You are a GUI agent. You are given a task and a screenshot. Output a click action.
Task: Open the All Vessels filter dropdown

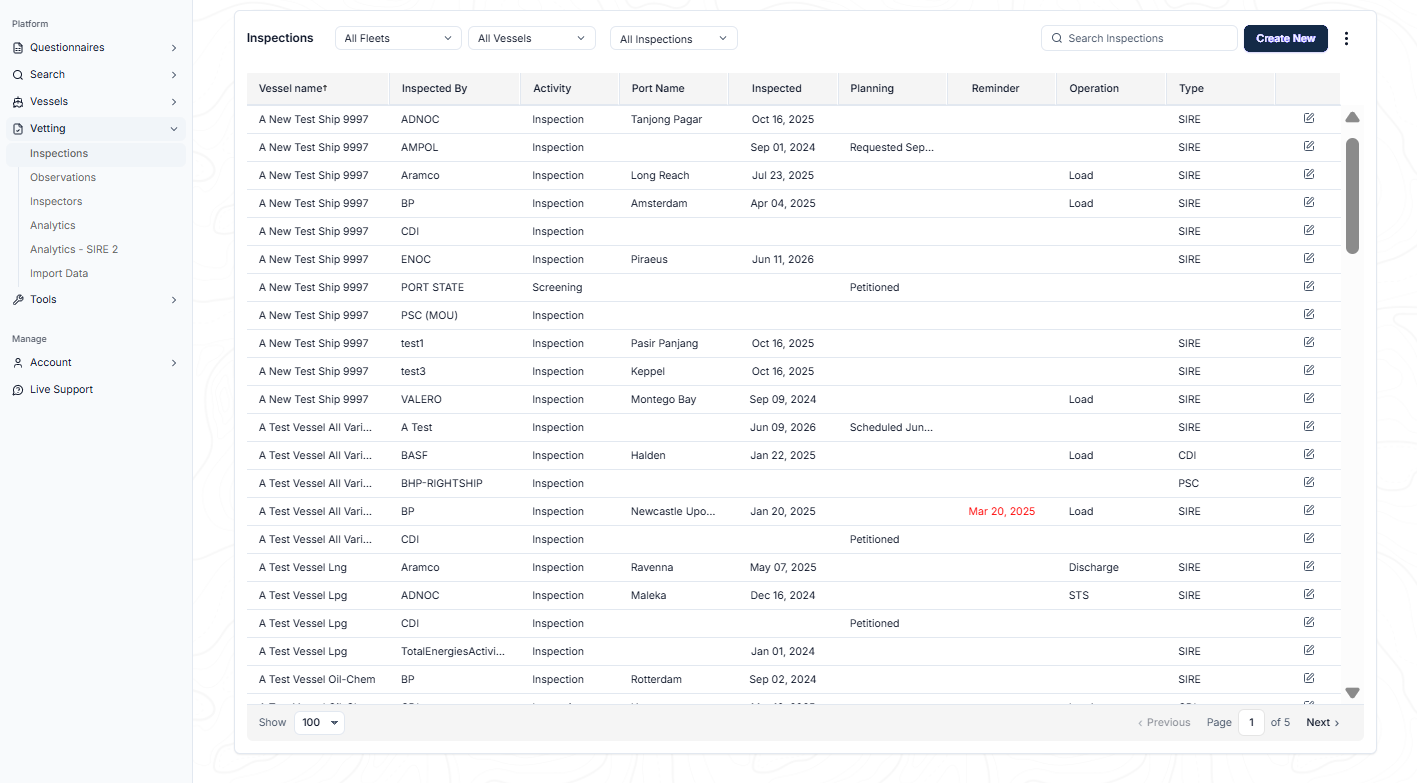point(531,38)
